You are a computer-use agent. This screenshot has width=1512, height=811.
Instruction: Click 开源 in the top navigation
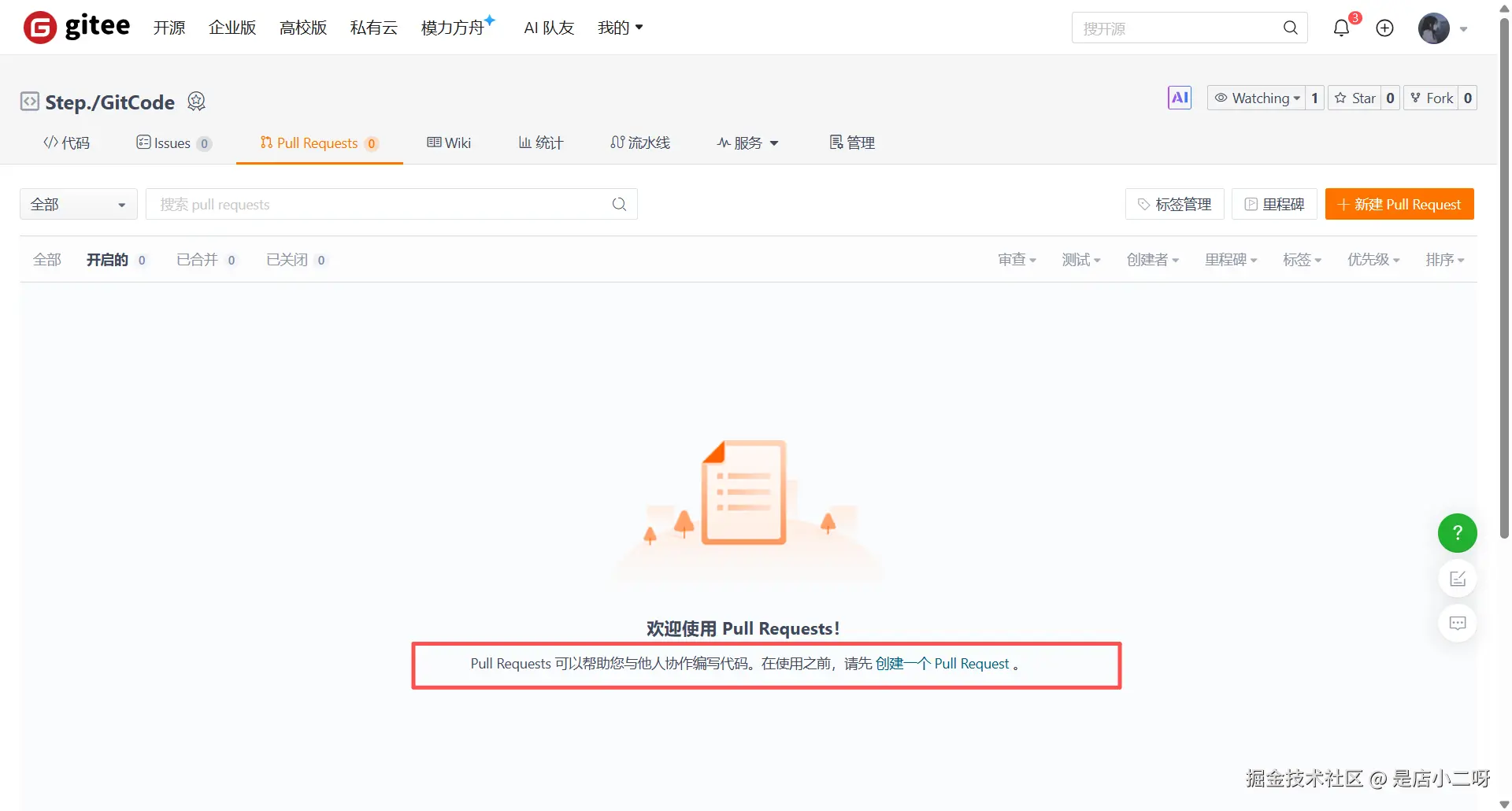point(169,28)
